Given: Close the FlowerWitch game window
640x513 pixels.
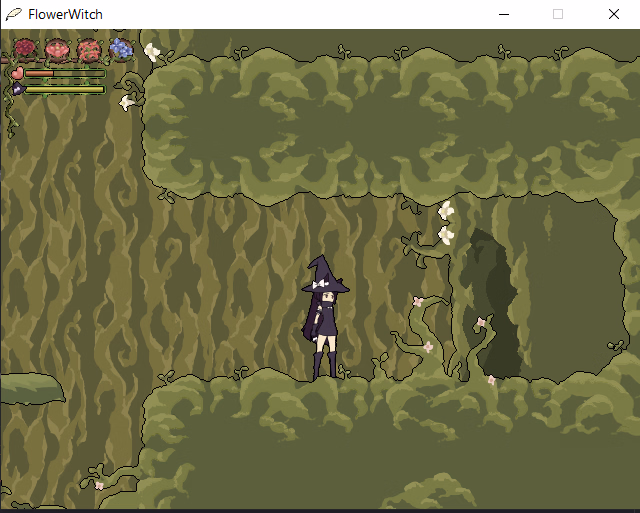Looking at the screenshot, I should pos(613,15).
